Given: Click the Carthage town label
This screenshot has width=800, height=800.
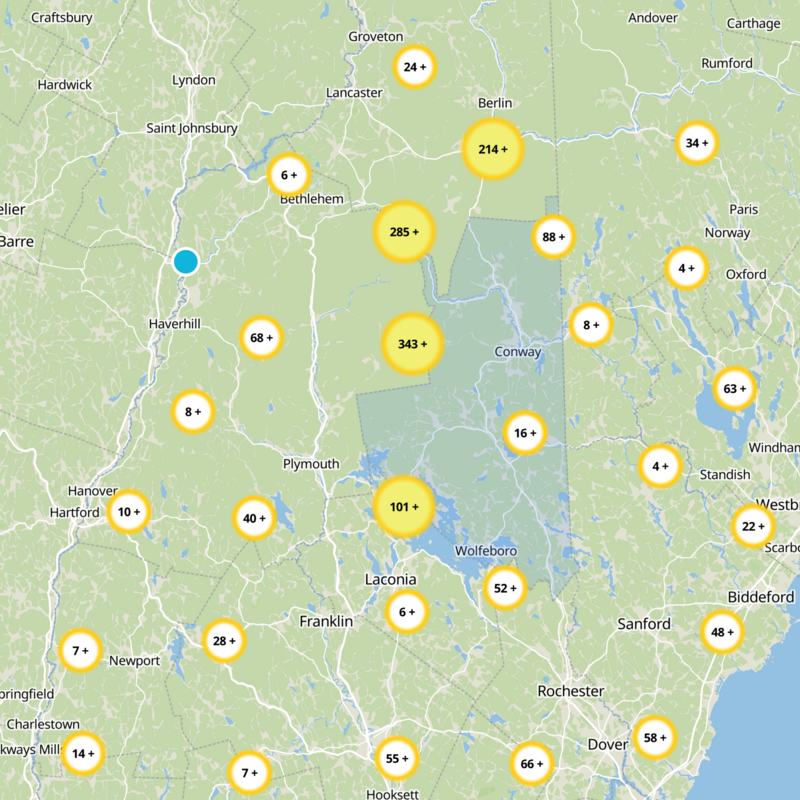Looking at the screenshot, I should (754, 24).
